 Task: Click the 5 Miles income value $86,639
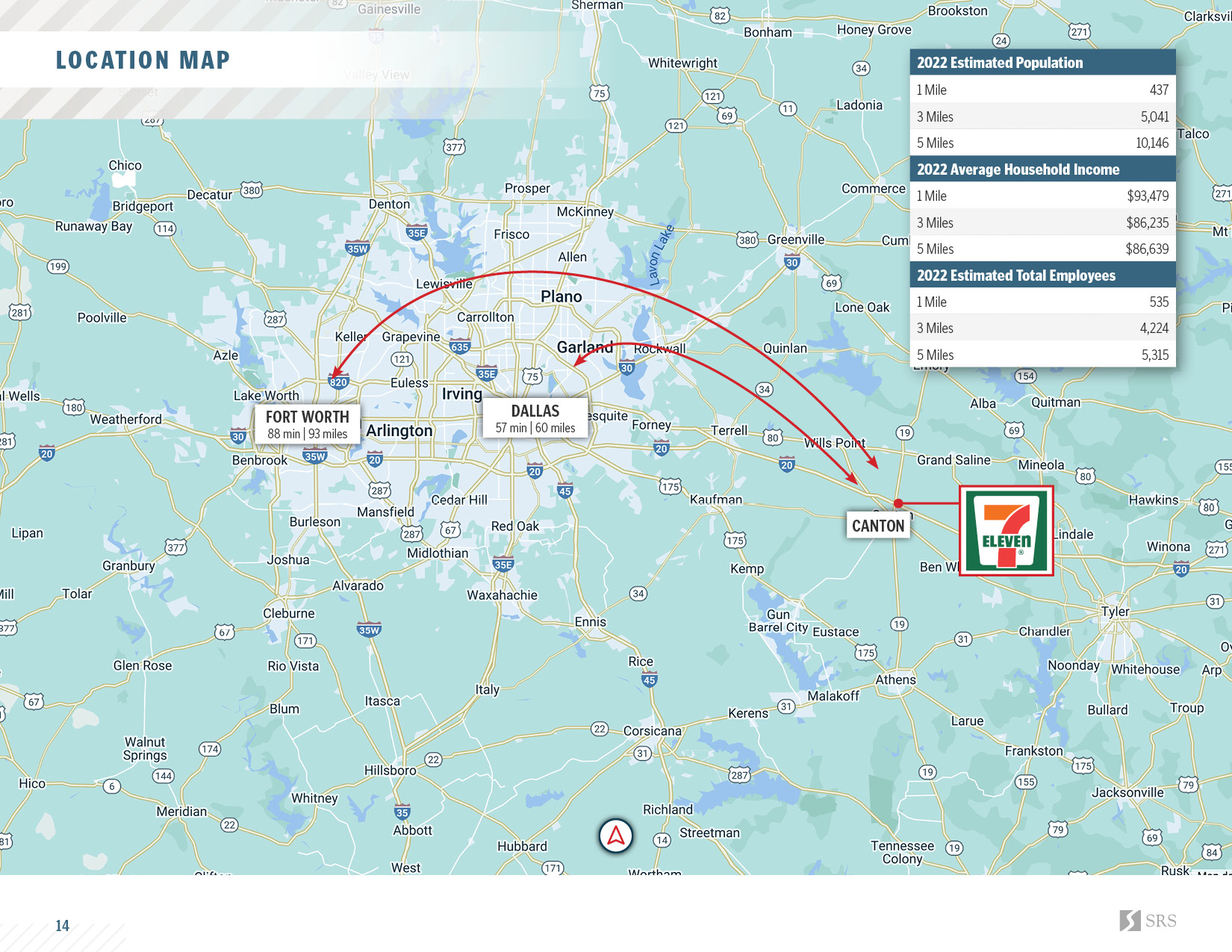pos(1148,249)
